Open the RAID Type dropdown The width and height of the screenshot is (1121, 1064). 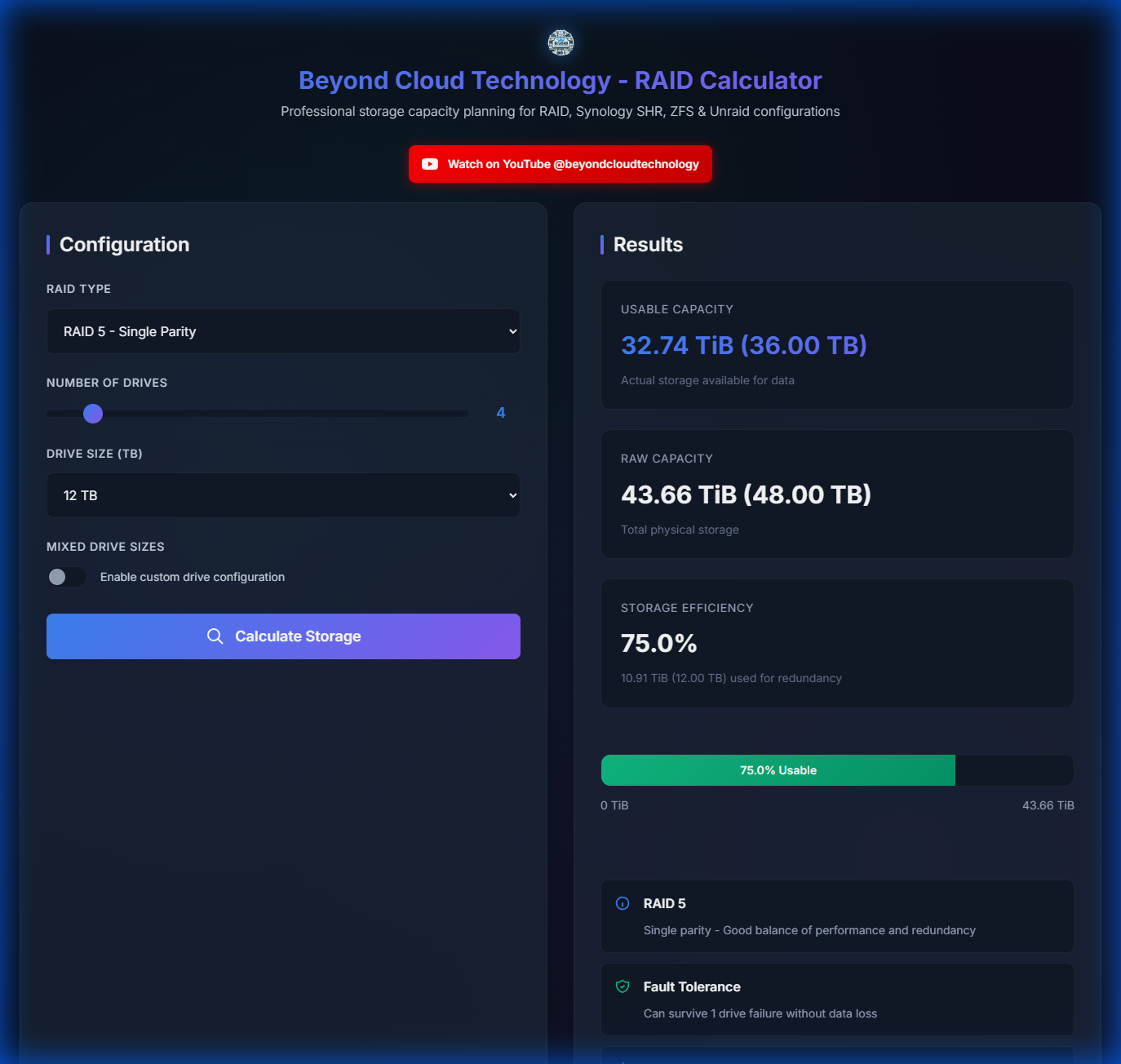point(282,331)
